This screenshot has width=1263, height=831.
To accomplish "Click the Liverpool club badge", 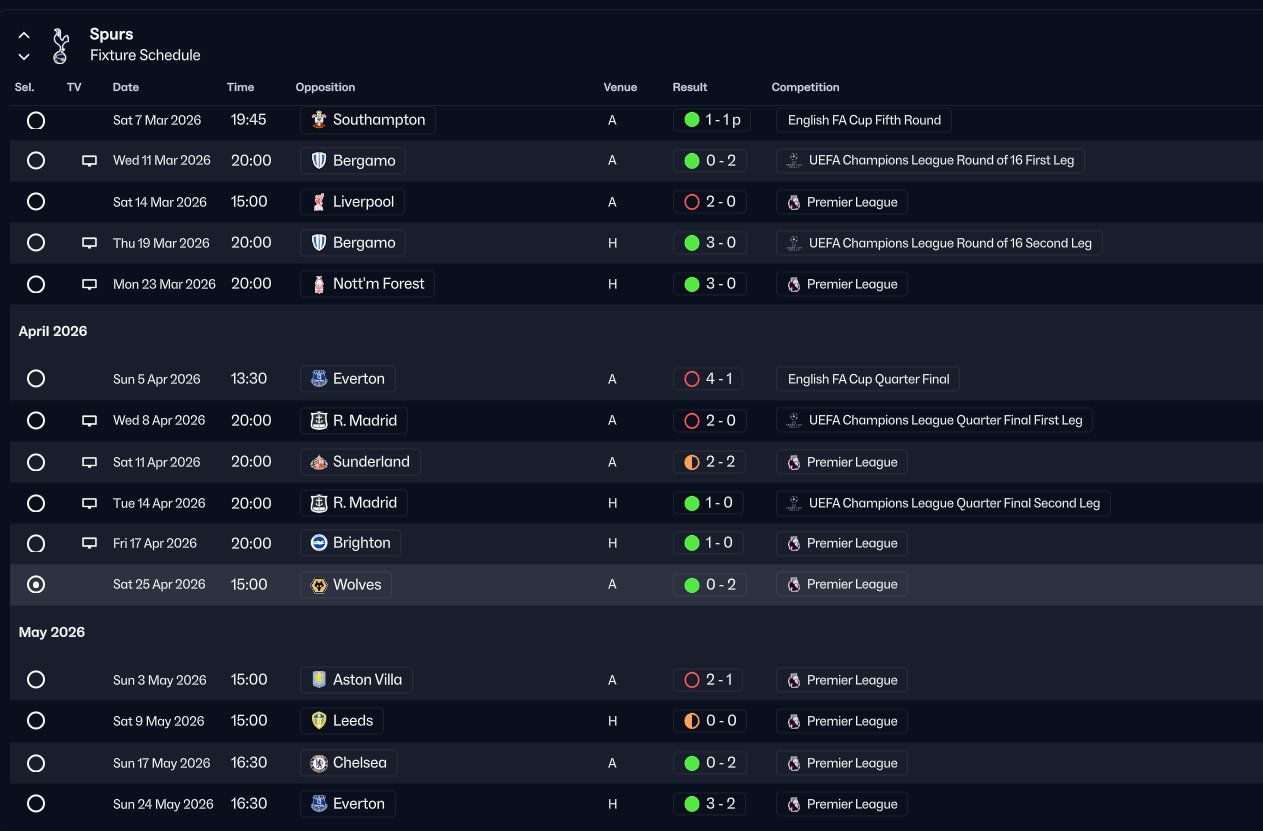I will tap(318, 202).
